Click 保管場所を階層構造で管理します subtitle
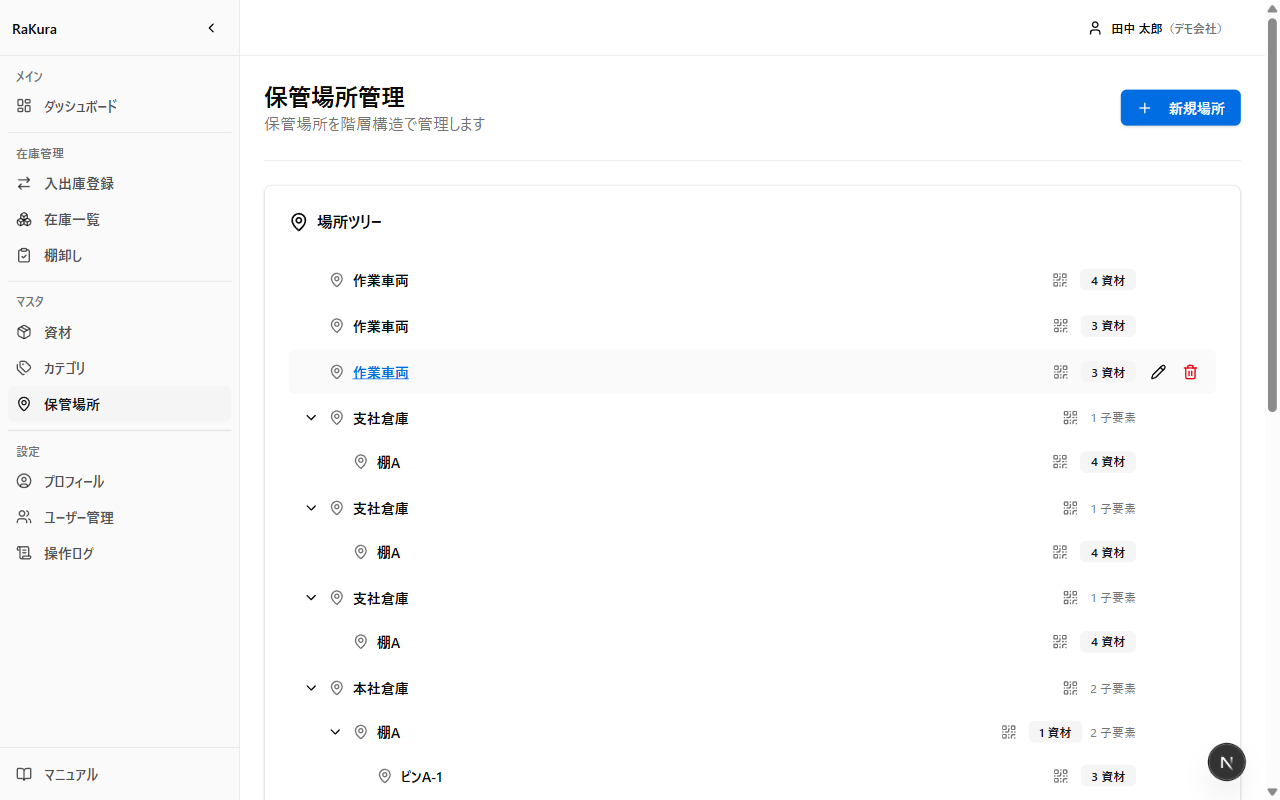Screen dimensions: 1280x800 [374, 124]
